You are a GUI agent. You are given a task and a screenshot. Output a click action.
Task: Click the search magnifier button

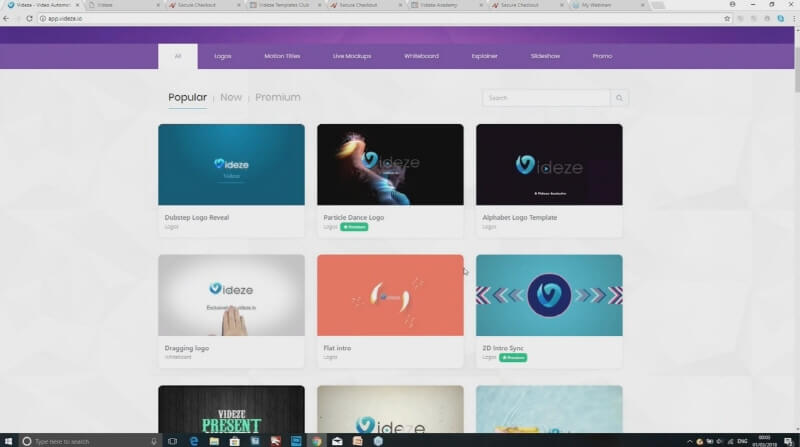click(619, 98)
